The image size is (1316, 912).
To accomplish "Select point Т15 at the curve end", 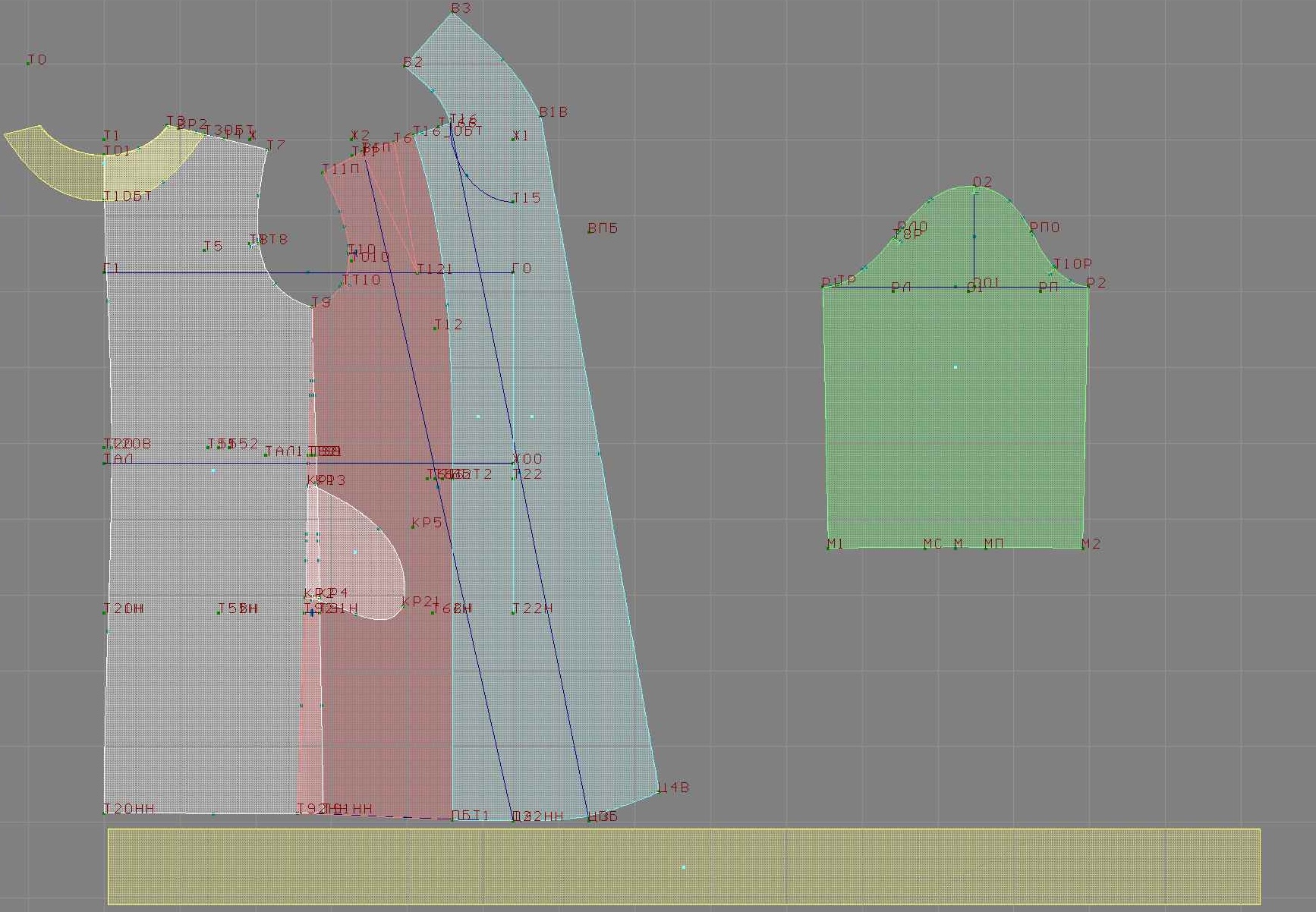I will click(x=514, y=202).
